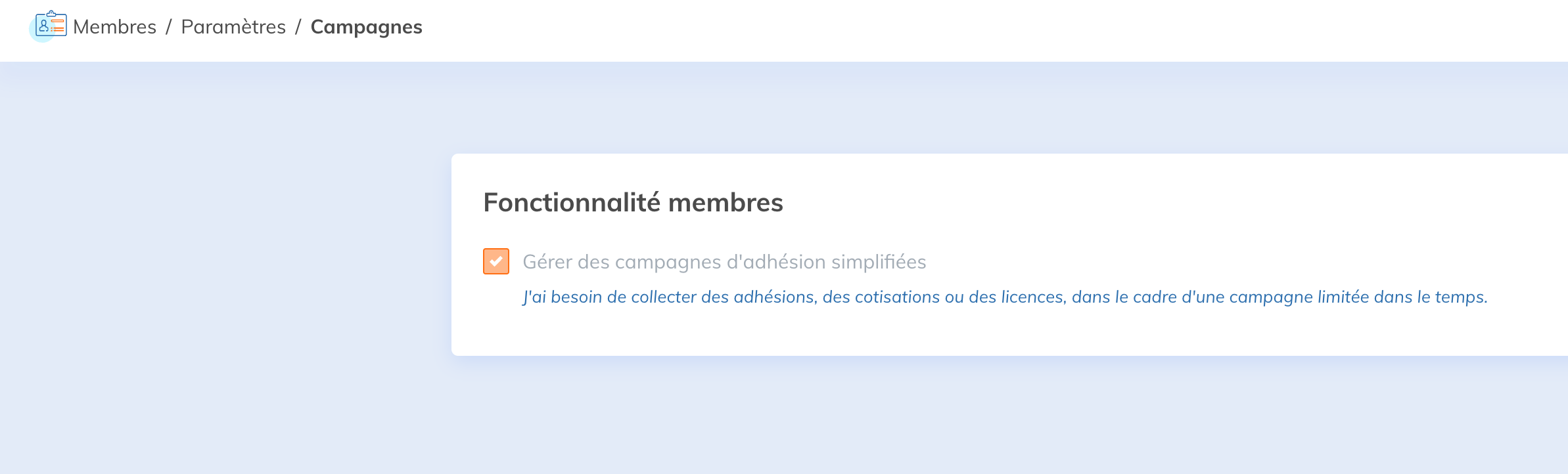Click empty space in the white settings card
The image size is (1568, 474).
1183,204
